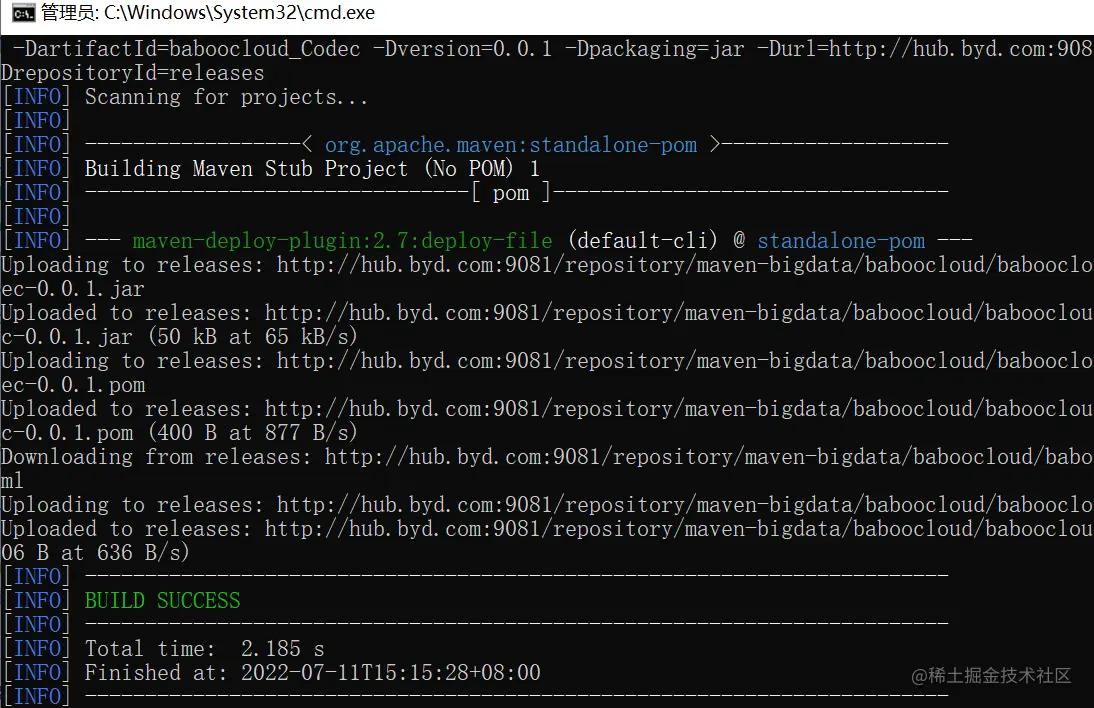The width and height of the screenshot is (1094, 708).
Task: Click the (400 B at 877 B/s) text
Action: pos(253,432)
